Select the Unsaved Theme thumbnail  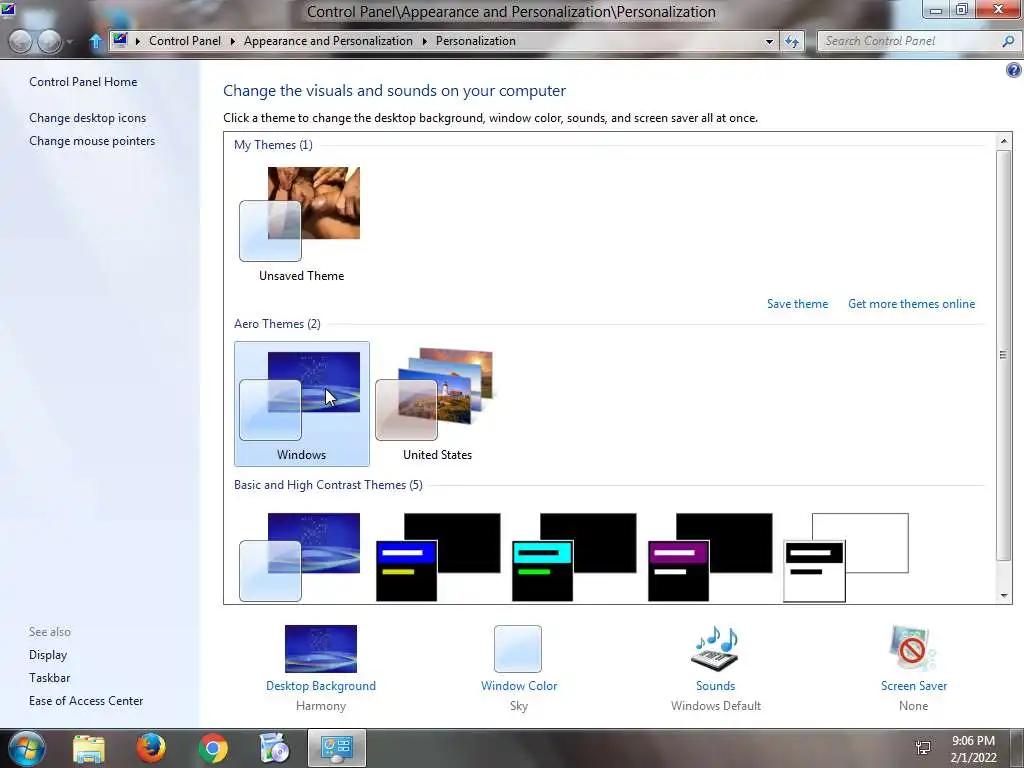tap(301, 223)
